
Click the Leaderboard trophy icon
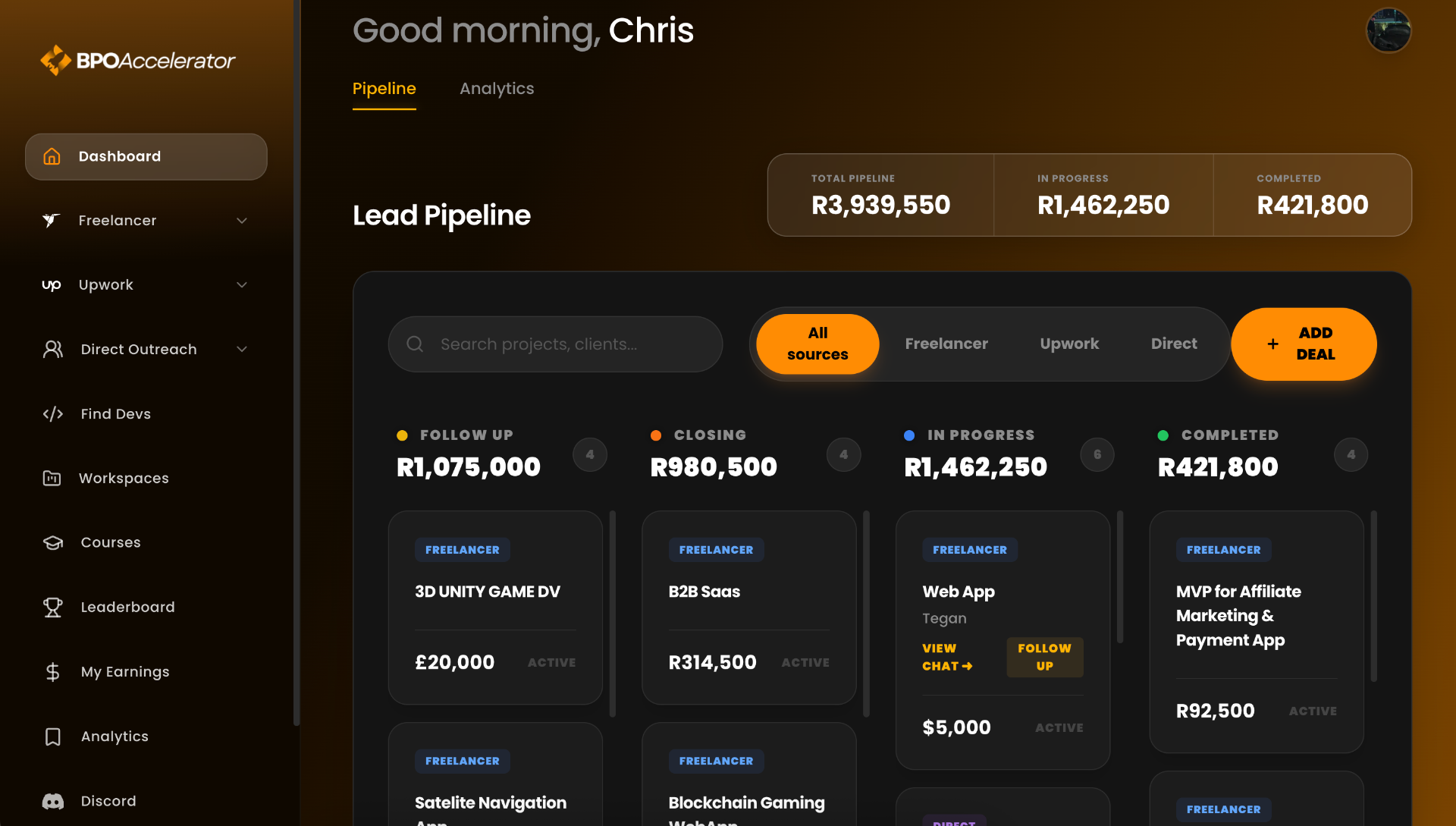(52, 607)
